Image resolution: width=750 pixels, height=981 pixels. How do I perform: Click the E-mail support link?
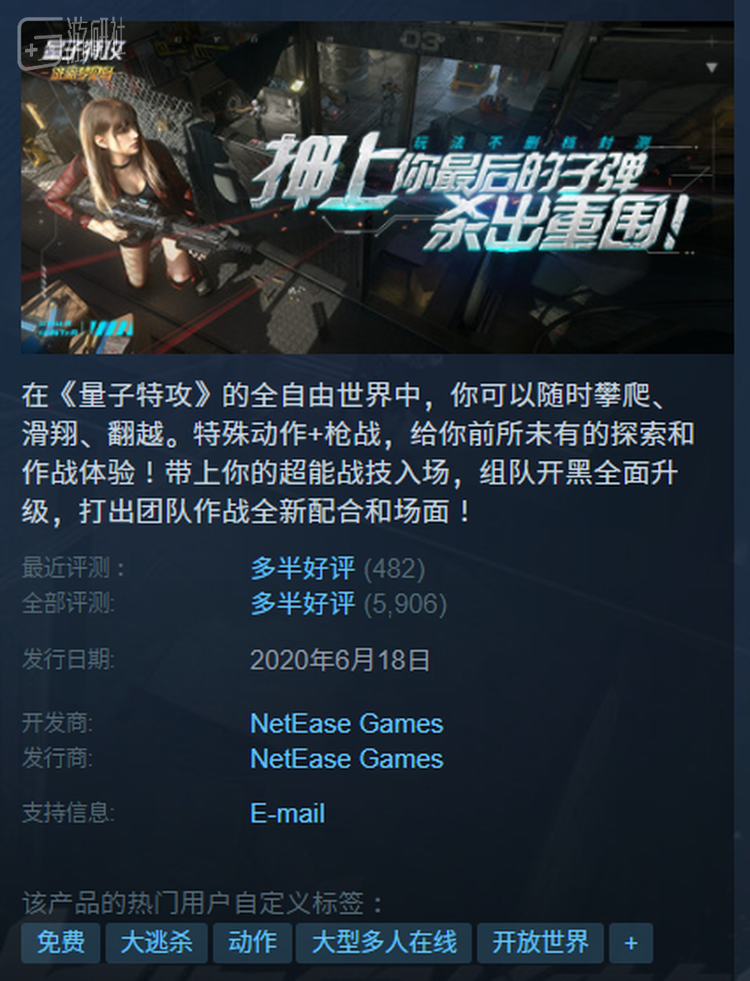pyautogui.click(x=287, y=813)
